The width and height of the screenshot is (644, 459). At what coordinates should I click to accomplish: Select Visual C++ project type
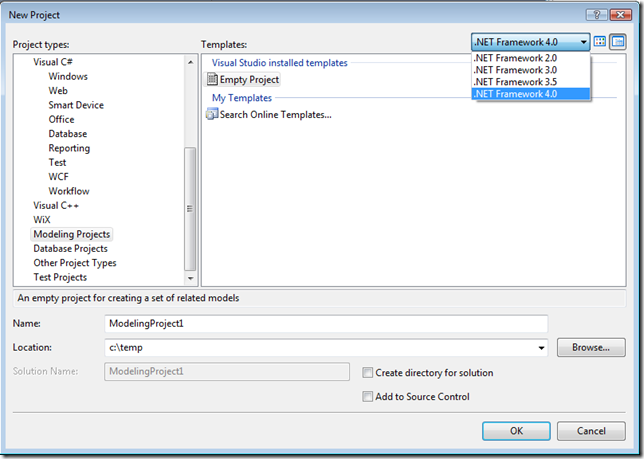56,205
